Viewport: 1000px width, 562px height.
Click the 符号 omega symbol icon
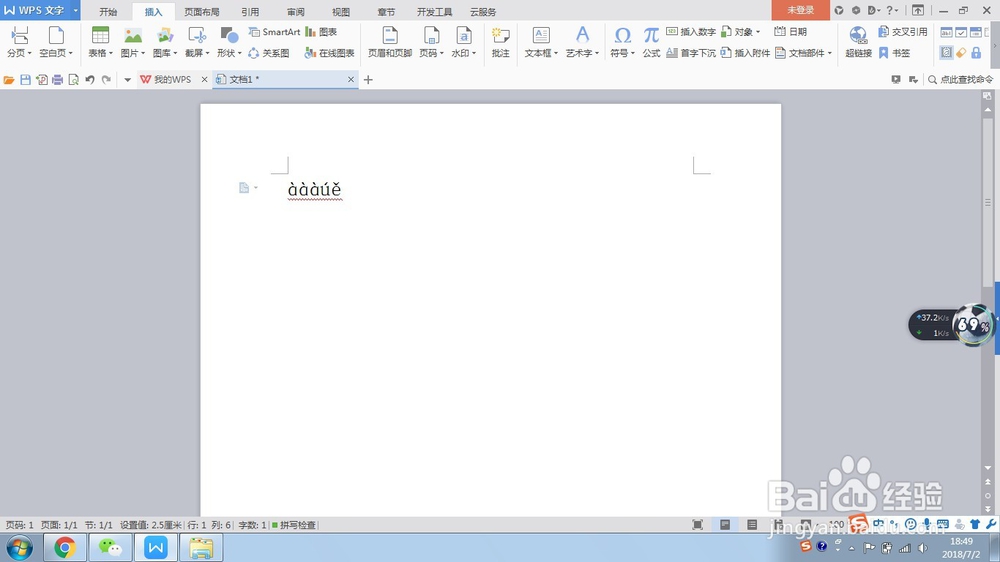622,35
